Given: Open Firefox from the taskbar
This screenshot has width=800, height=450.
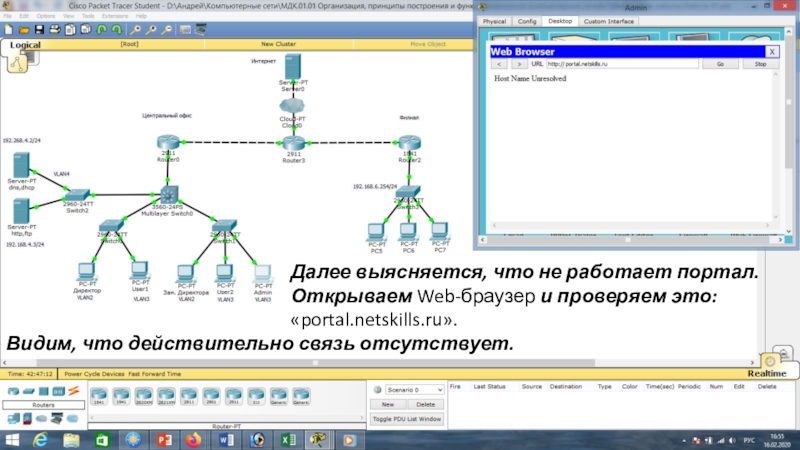Looking at the screenshot, I should 194,440.
